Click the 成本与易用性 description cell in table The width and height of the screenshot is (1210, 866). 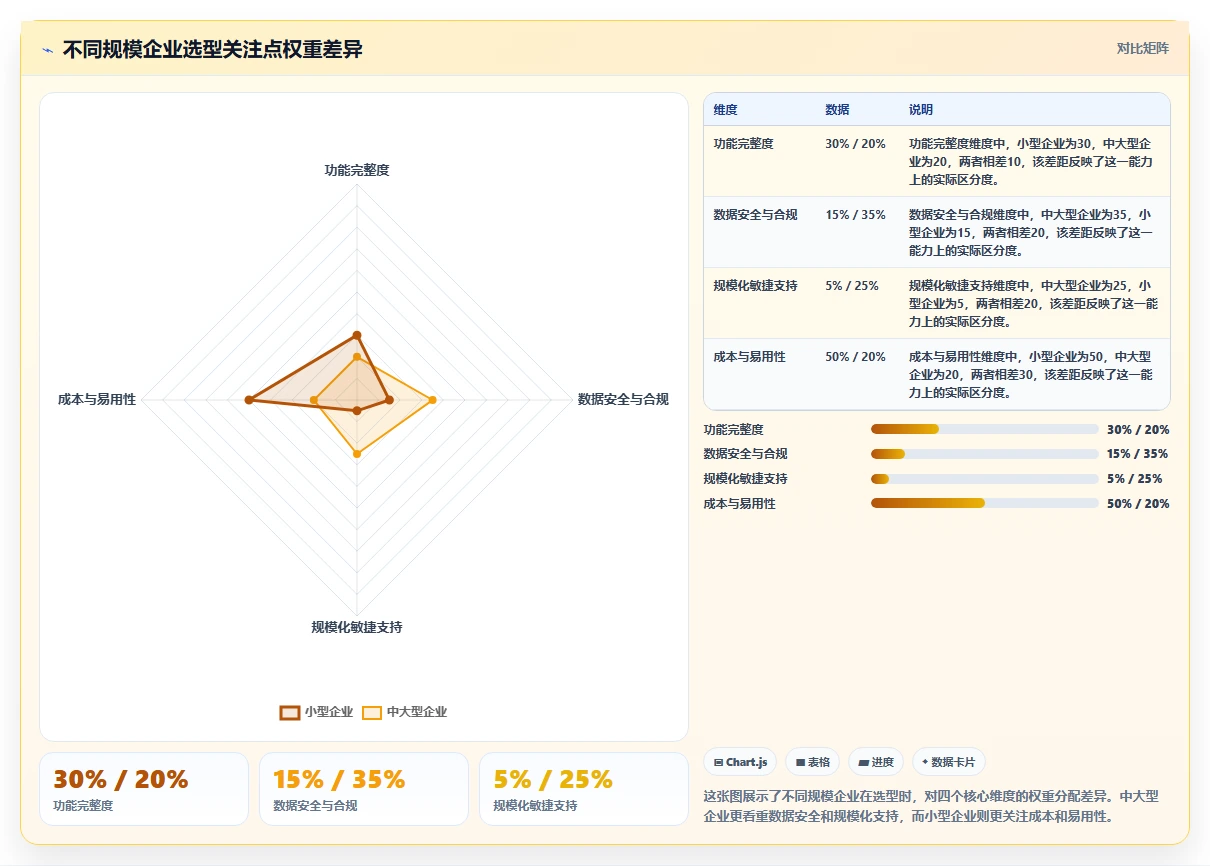point(1031,375)
